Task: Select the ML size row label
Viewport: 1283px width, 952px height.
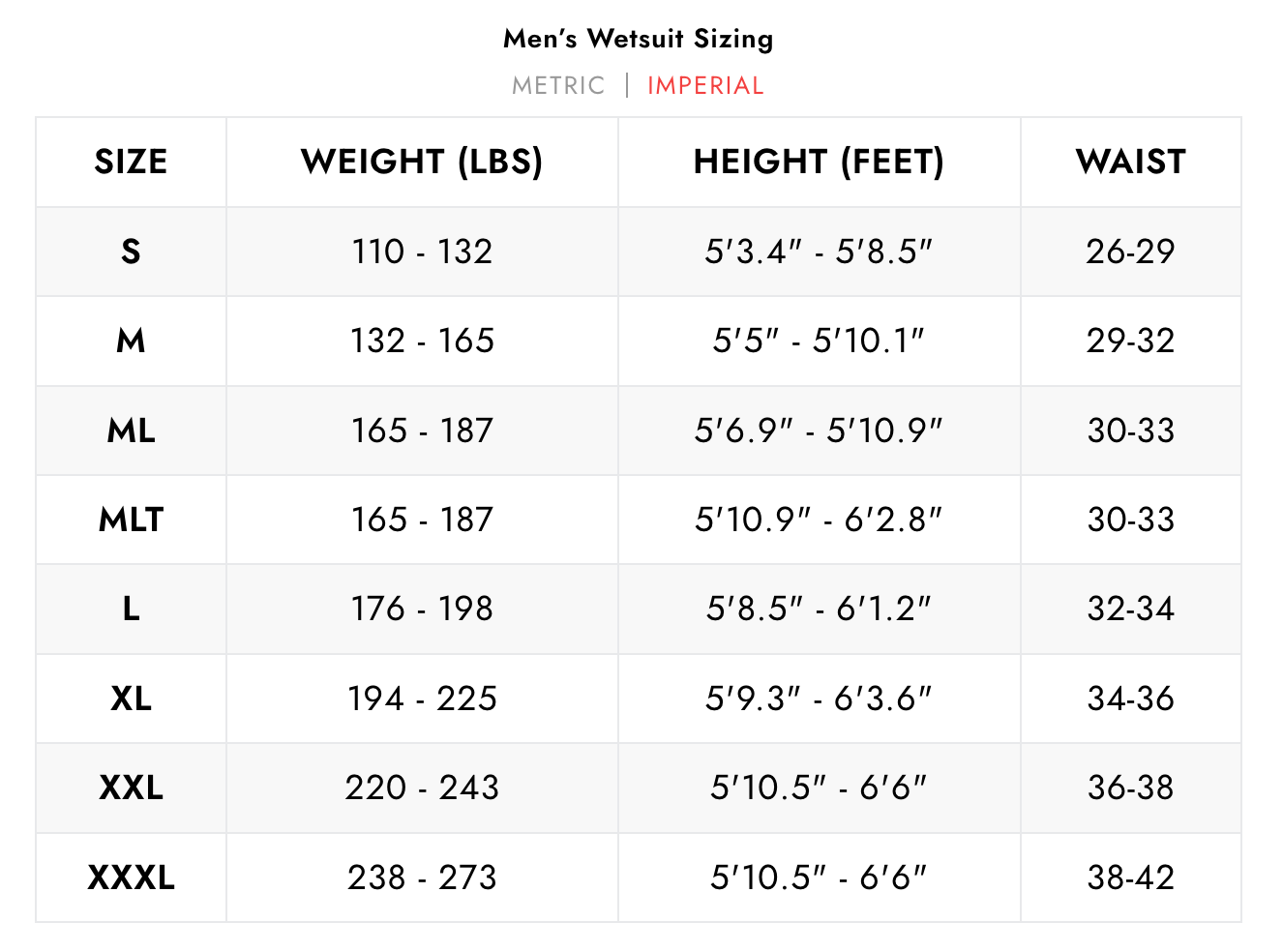Action: (131, 431)
